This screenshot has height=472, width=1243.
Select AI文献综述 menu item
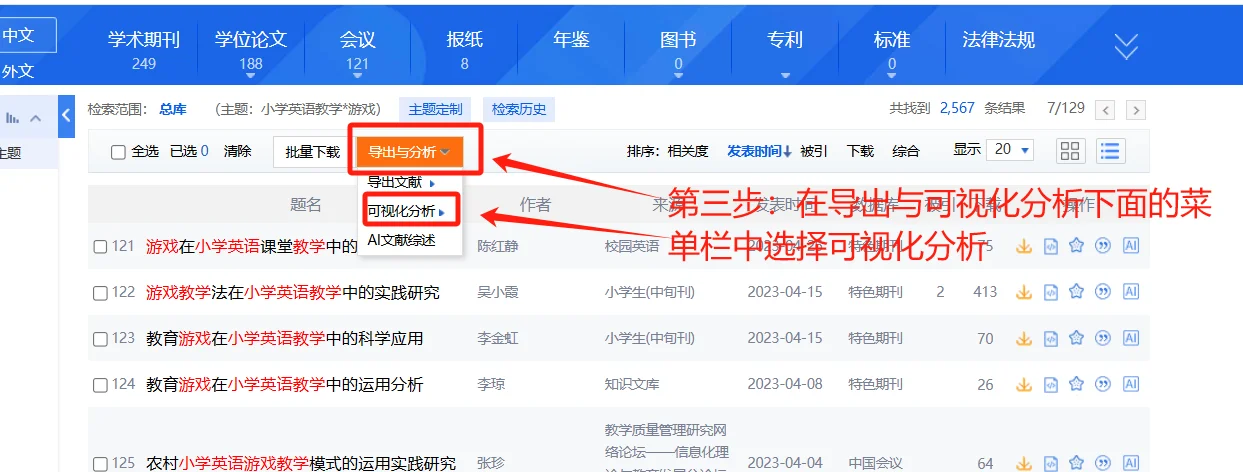[401, 240]
